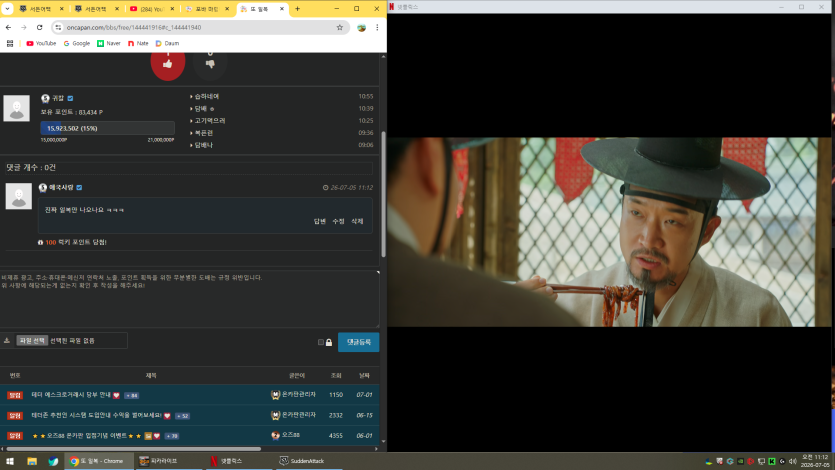Open File Explorer from the taskbar

tap(32, 461)
